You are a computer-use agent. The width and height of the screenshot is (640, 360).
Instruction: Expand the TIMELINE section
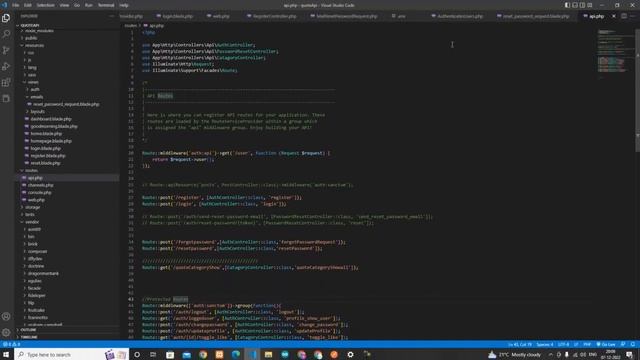tap(29, 337)
